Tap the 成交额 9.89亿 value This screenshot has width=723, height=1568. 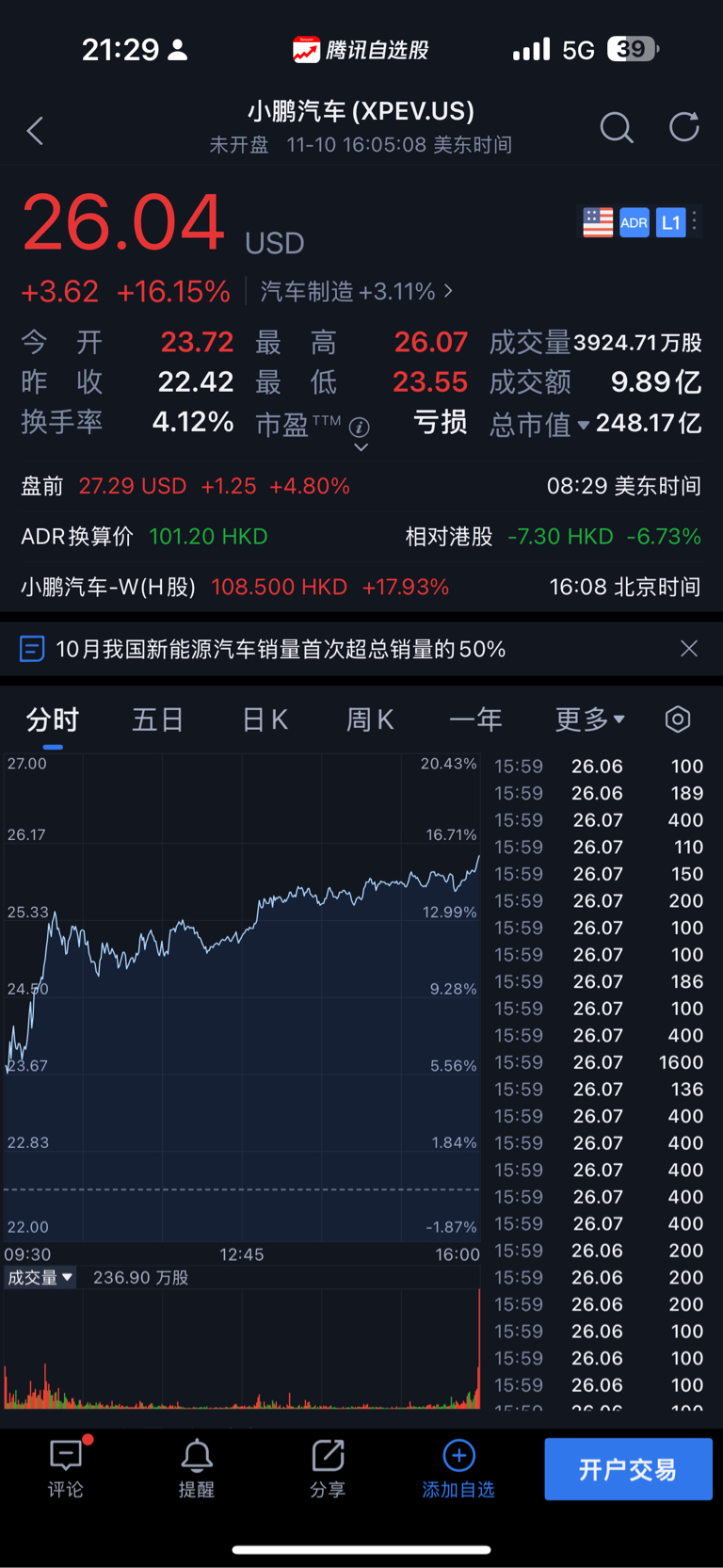(x=656, y=382)
